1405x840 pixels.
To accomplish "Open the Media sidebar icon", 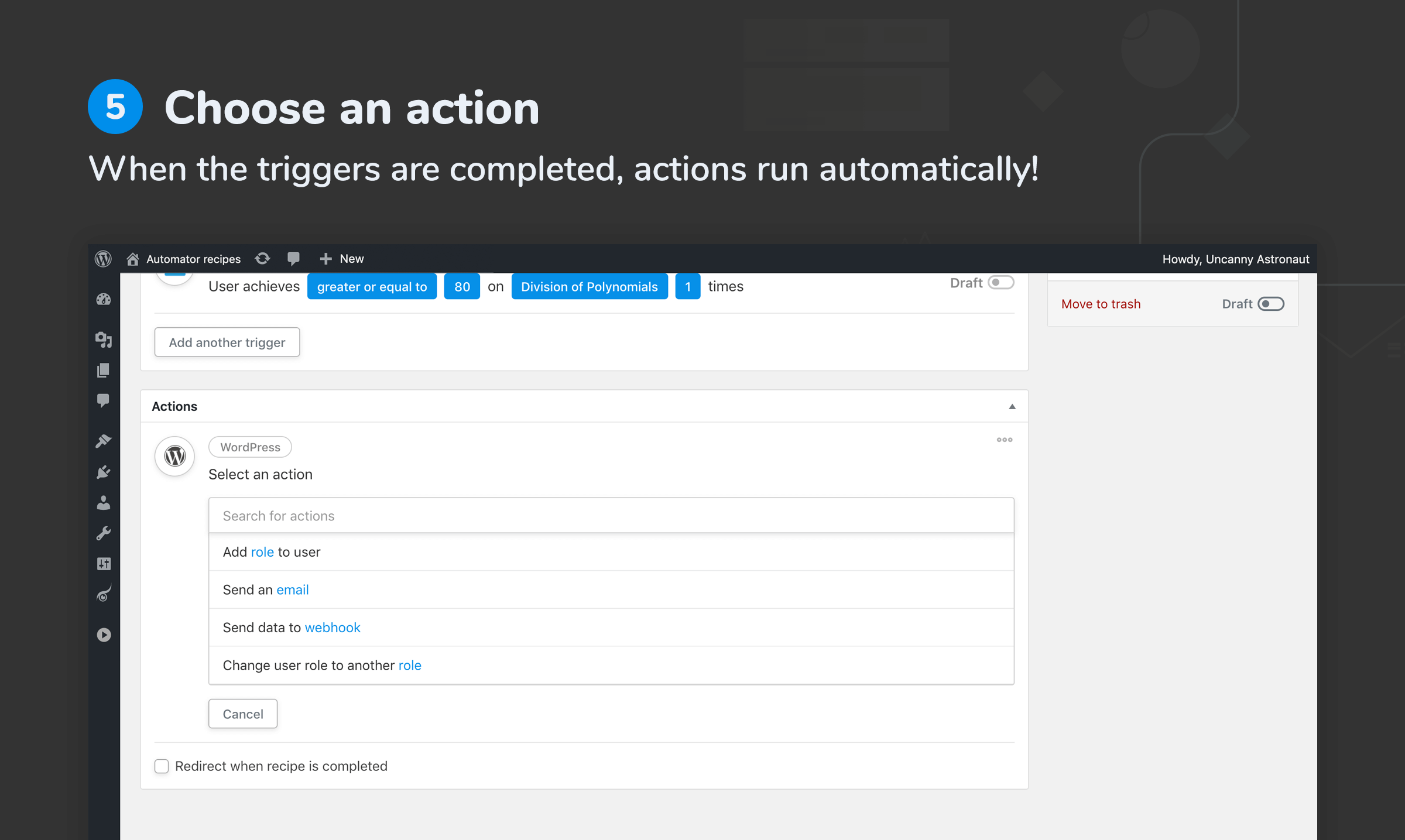I will 104,340.
